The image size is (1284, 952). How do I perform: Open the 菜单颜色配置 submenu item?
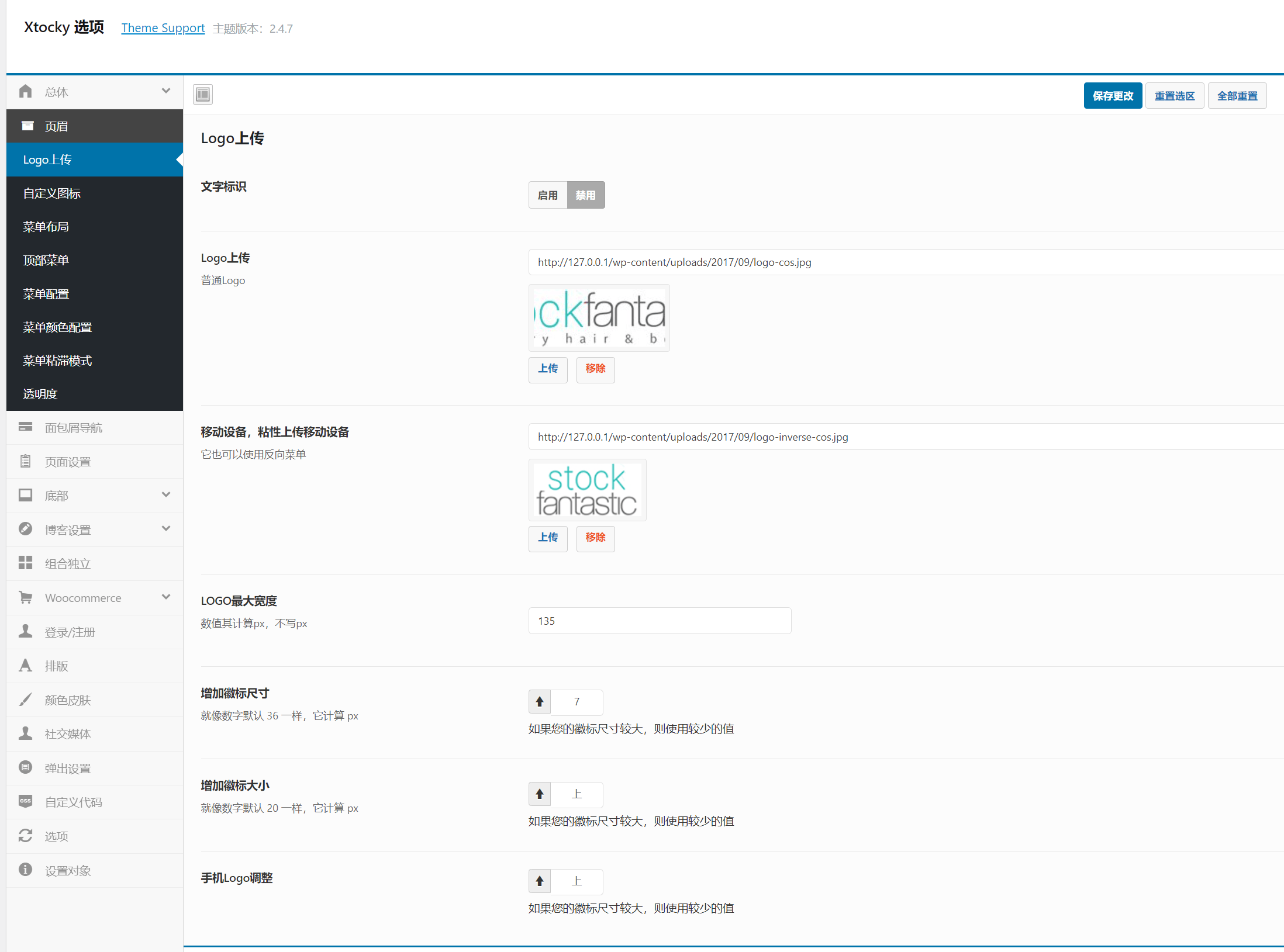[x=95, y=327]
